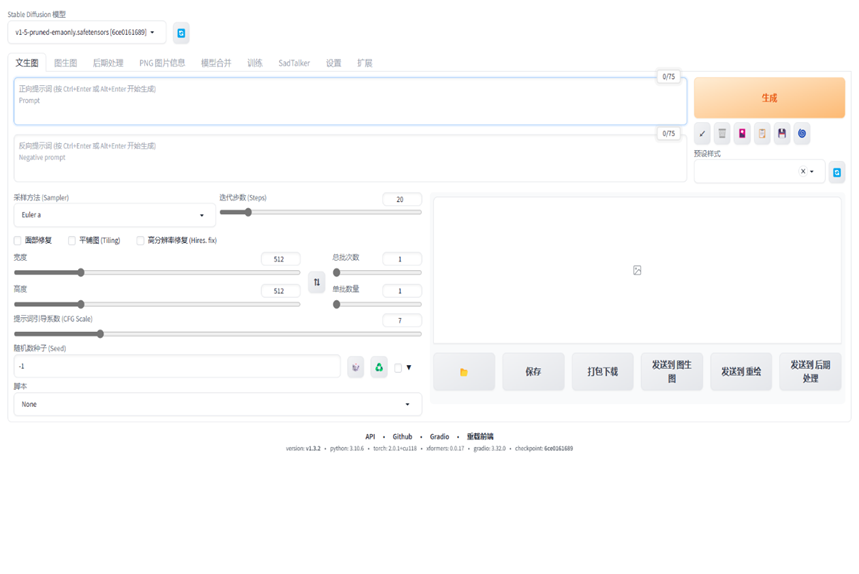The image size is (859, 574).
Task: Switch to the 后期处理 tab
Action: click(x=108, y=63)
